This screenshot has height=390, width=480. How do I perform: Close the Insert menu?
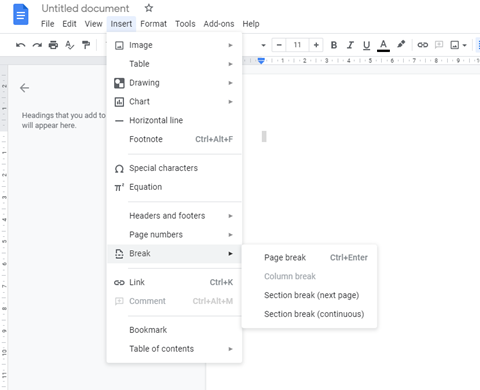121,24
